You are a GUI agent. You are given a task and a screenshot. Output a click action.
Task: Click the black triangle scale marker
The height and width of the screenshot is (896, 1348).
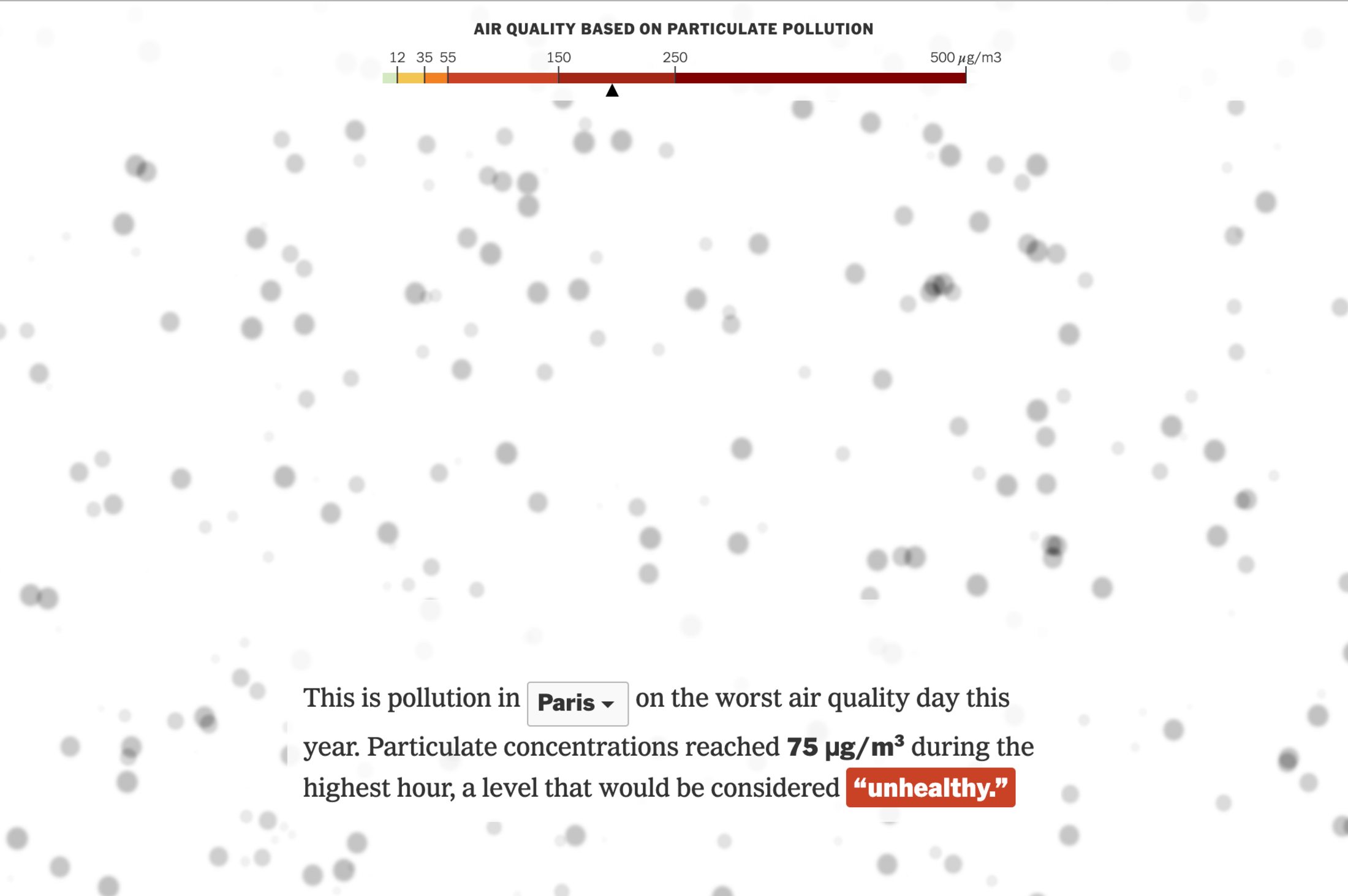click(x=612, y=91)
